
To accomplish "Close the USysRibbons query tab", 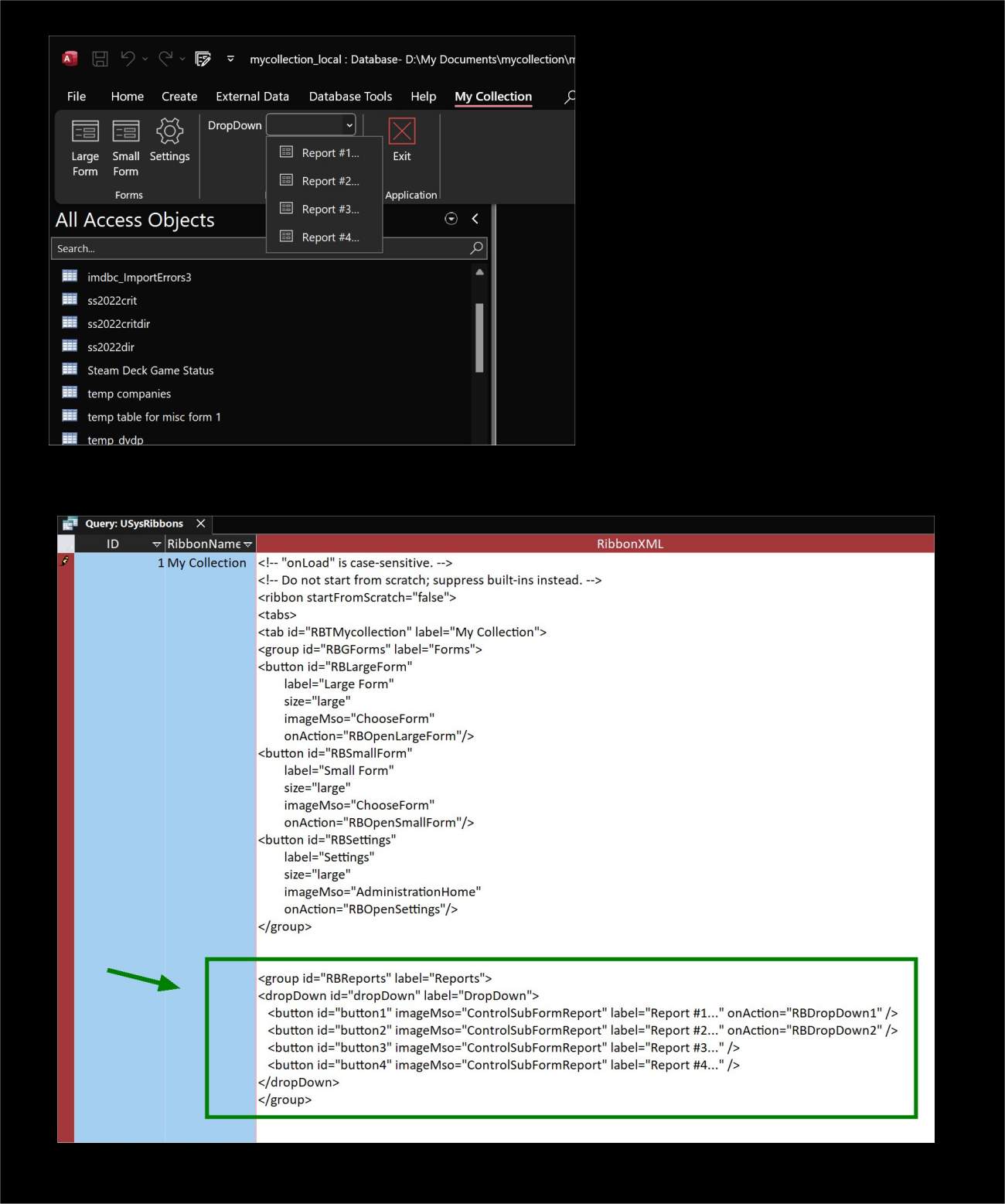I will pyautogui.click(x=201, y=524).
